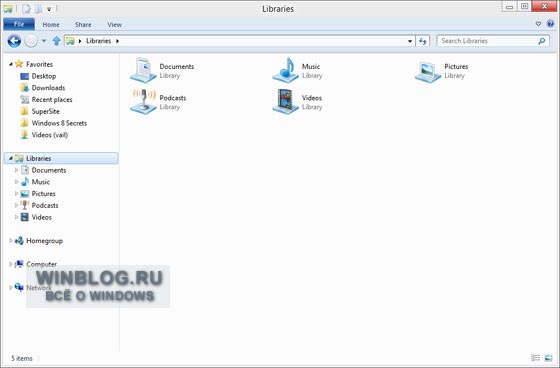The height and width of the screenshot is (368, 560).
Task: Expand the ribbon with the chevron
Action: (539, 24)
